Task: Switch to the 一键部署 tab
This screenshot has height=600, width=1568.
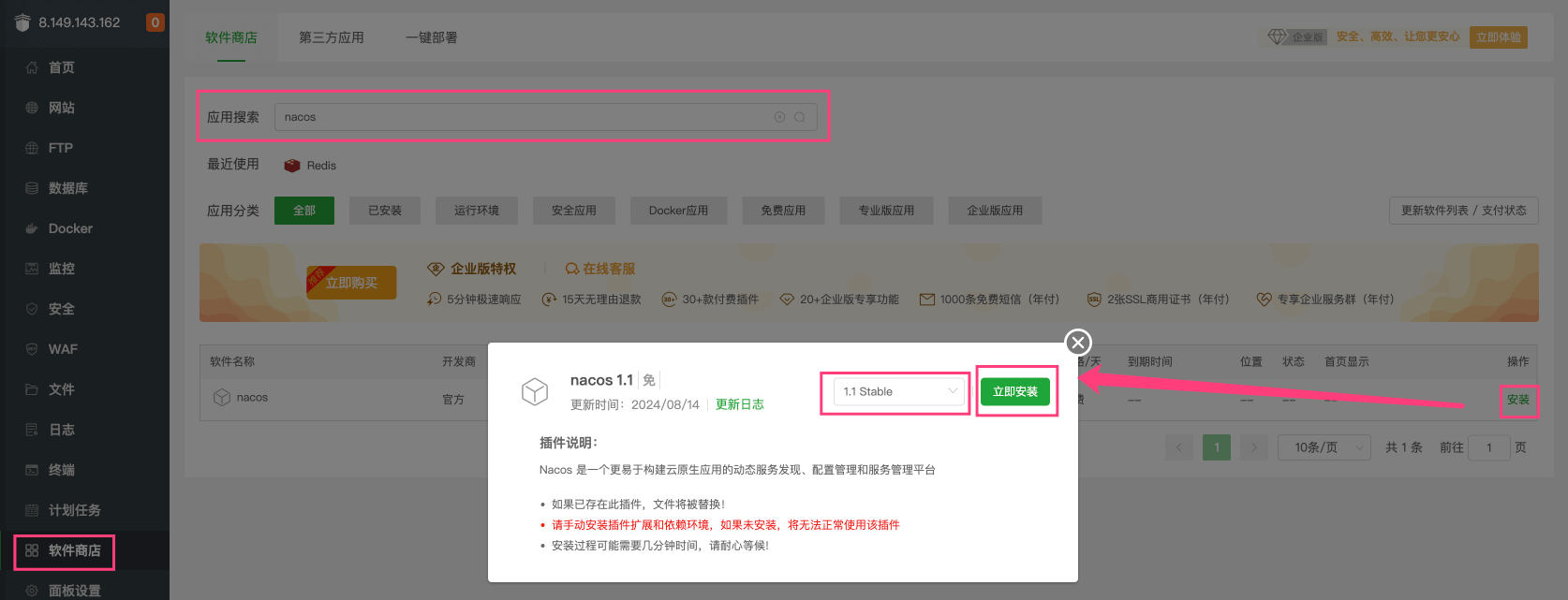Action: [x=431, y=37]
